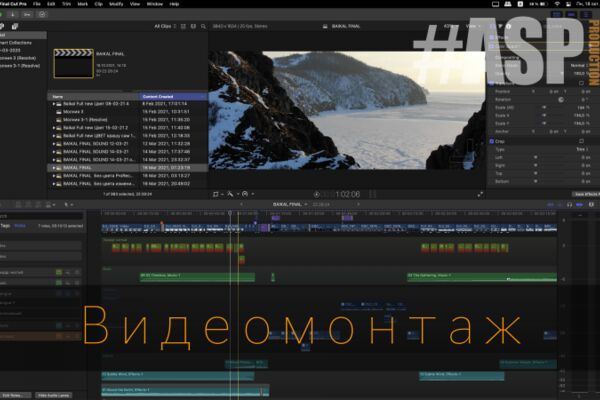Click the Save Effects Preset button
The width and height of the screenshot is (600, 400).
pyautogui.click(x=586, y=194)
